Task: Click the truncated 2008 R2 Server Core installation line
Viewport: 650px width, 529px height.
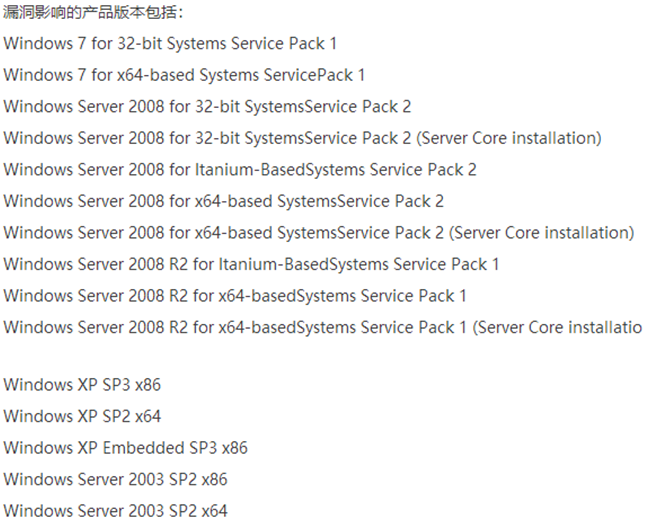Action: click(323, 327)
